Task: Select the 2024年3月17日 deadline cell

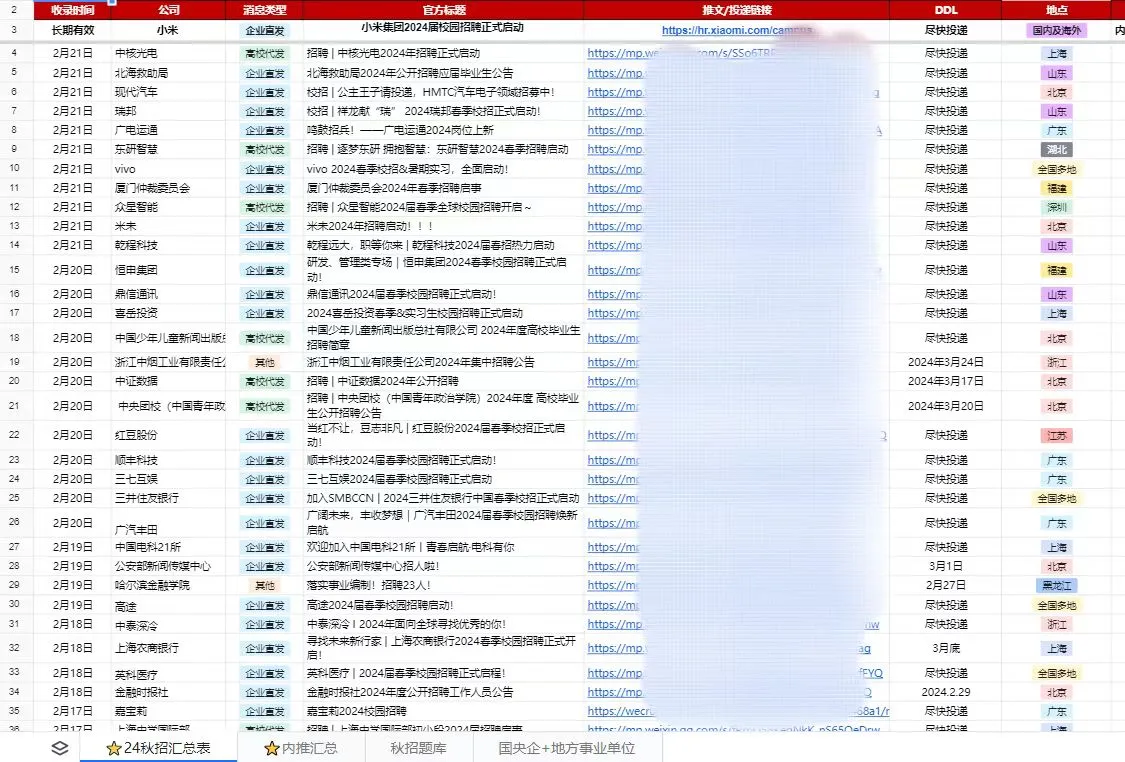Action: [x=946, y=381]
